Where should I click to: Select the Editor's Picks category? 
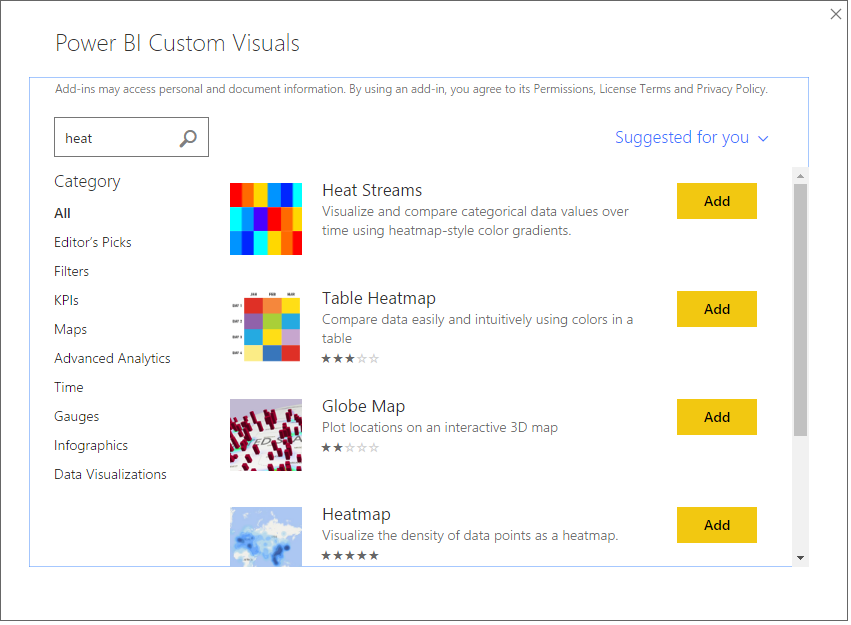coord(93,243)
